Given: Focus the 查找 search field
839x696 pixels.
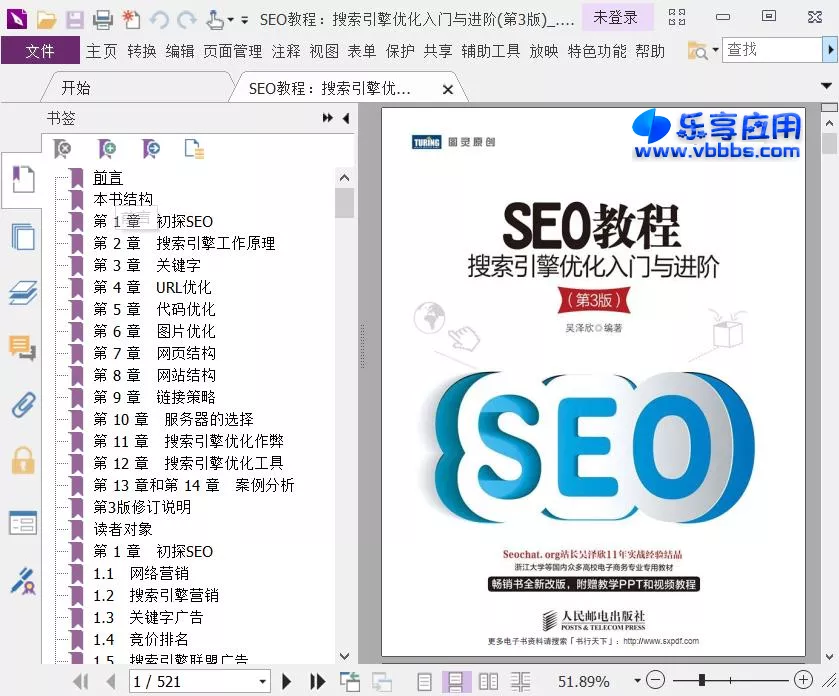Looking at the screenshot, I should (x=772, y=50).
